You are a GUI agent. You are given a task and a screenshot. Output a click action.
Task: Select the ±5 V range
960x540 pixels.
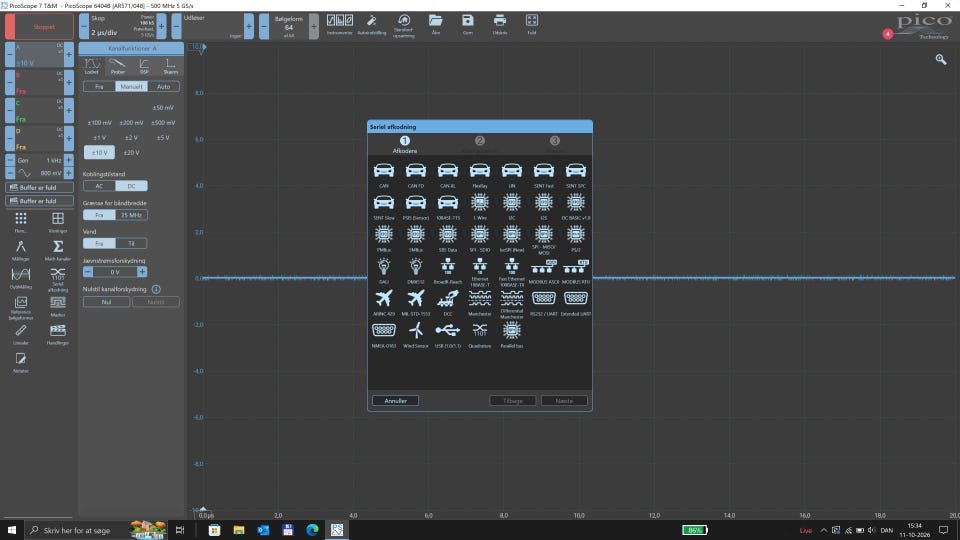163,138
